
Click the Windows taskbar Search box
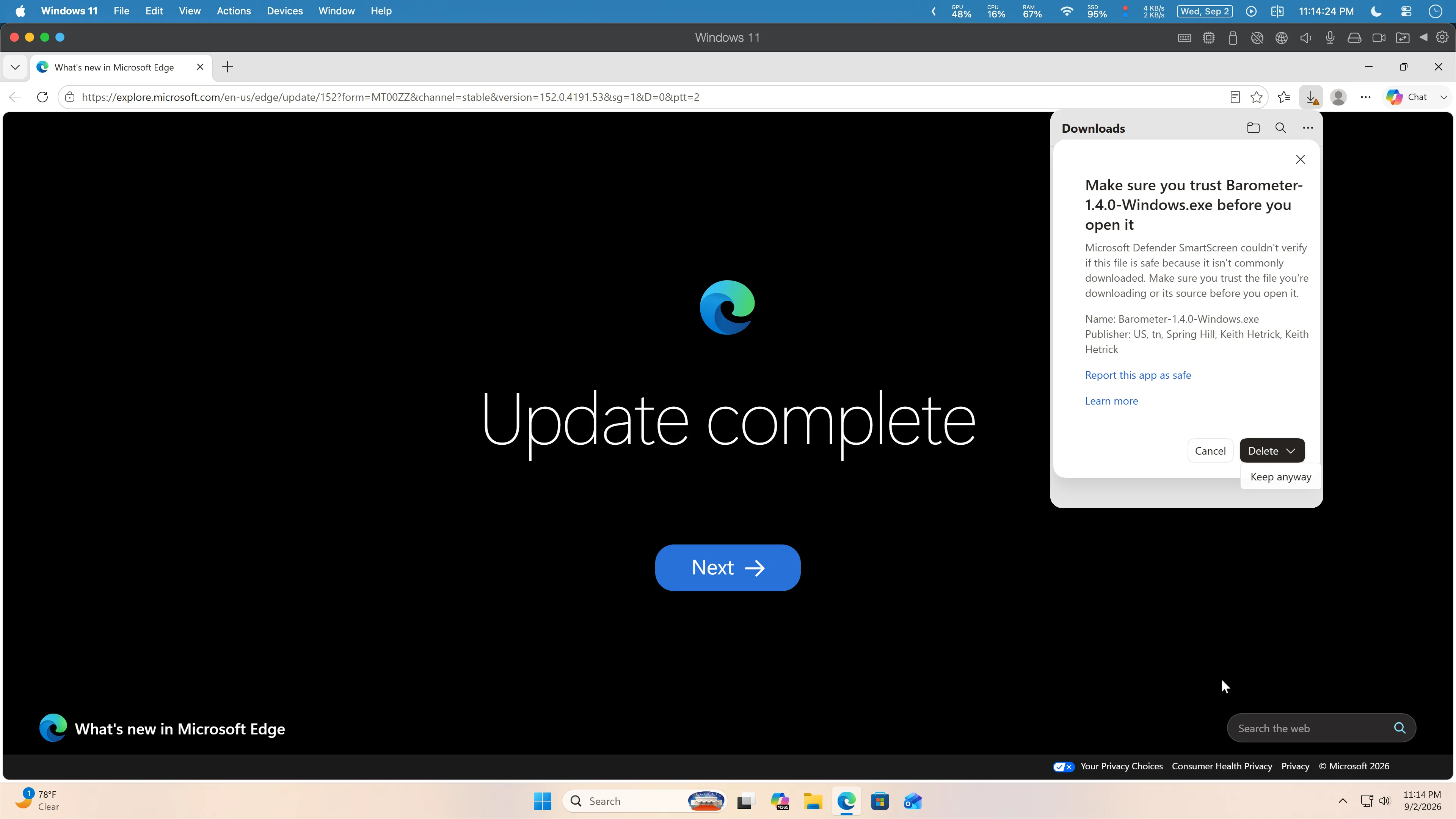point(645,802)
